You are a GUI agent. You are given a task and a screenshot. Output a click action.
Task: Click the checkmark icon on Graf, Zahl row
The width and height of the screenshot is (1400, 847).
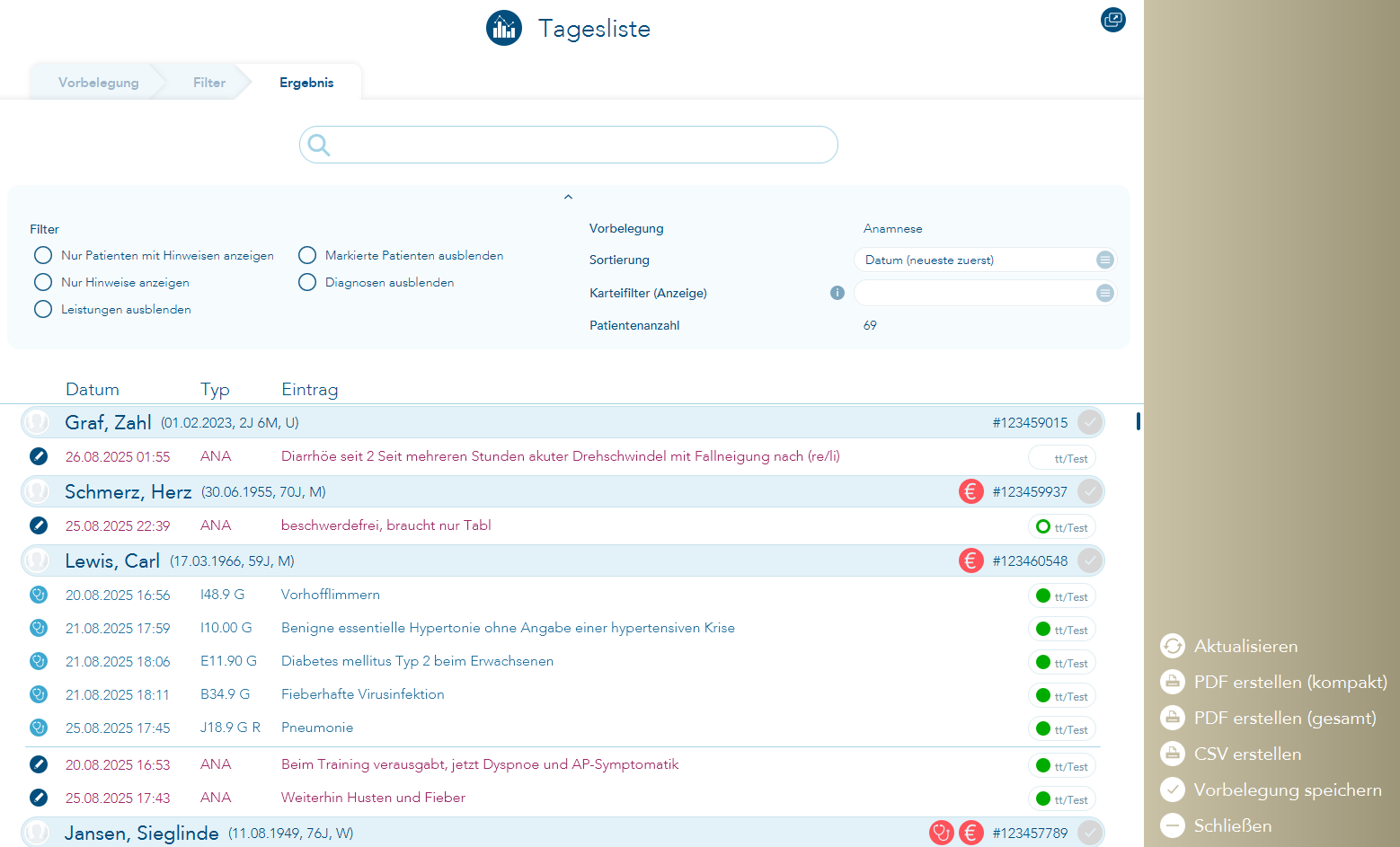(x=1089, y=422)
